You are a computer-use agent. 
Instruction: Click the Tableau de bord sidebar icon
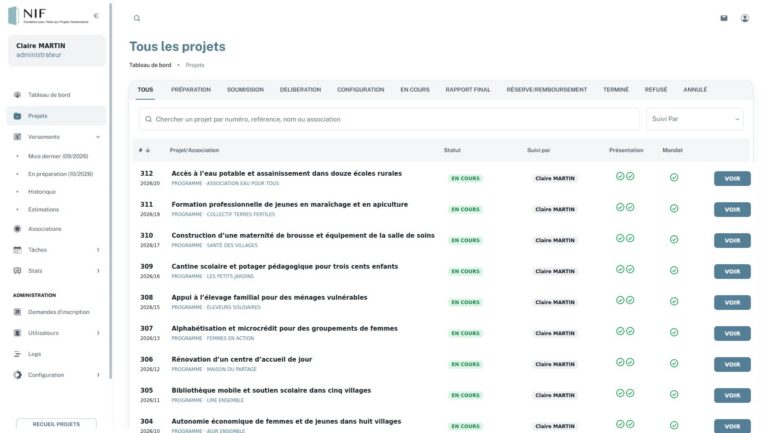[17, 95]
